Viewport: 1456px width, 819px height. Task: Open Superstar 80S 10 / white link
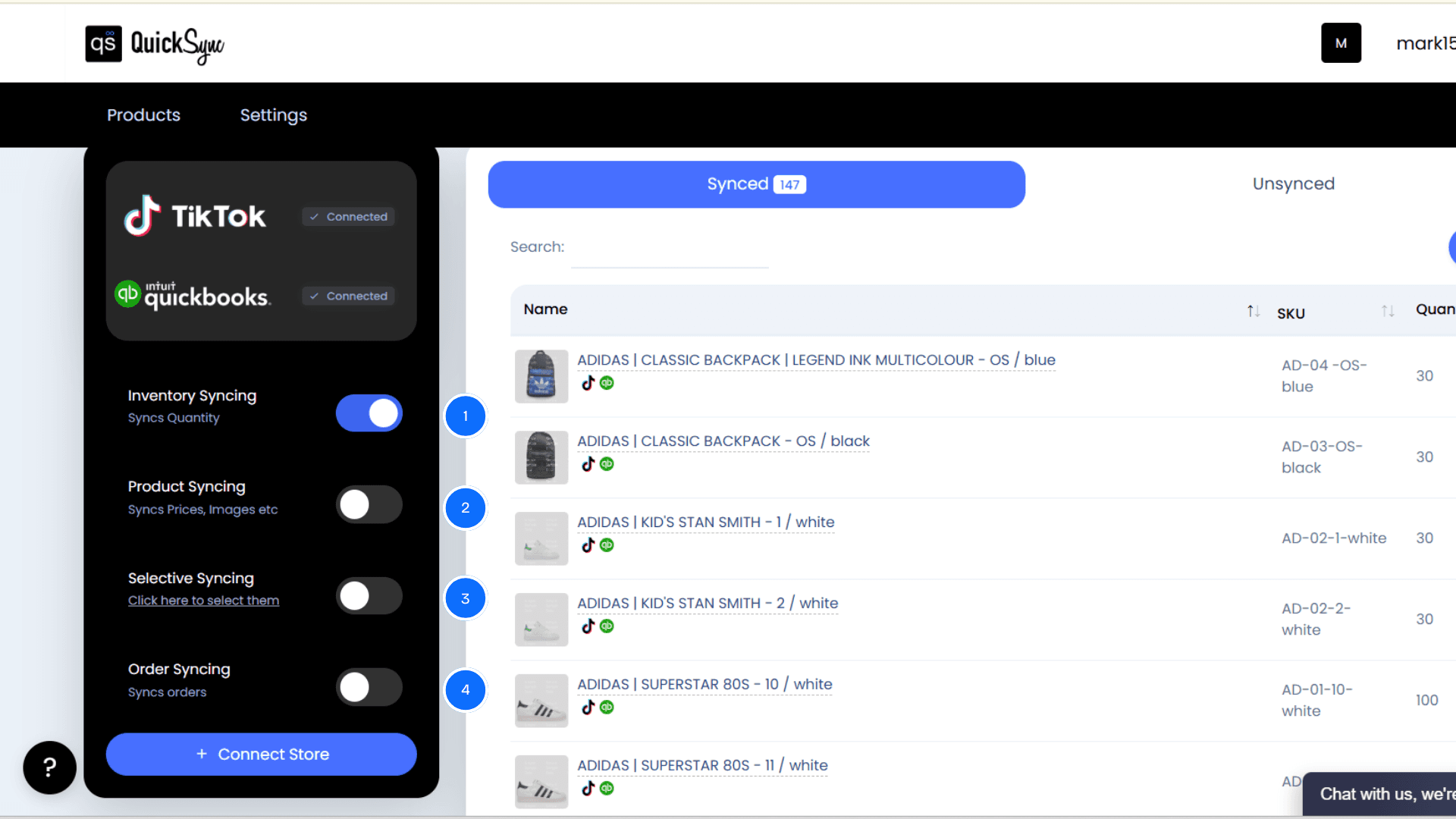coord(704,685)
